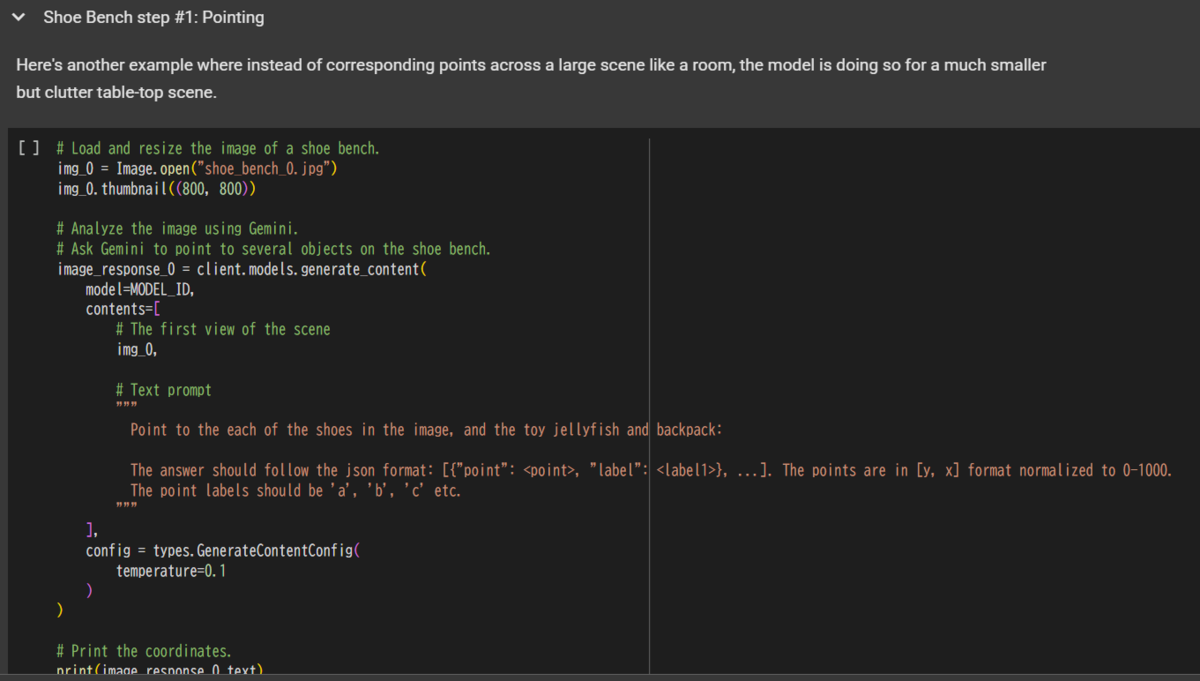This screenshot has width=1200, height=681.
Task: Click the "# Ask Gemini to point" comment
Action: pyautogui.click(x=273, y=249)
